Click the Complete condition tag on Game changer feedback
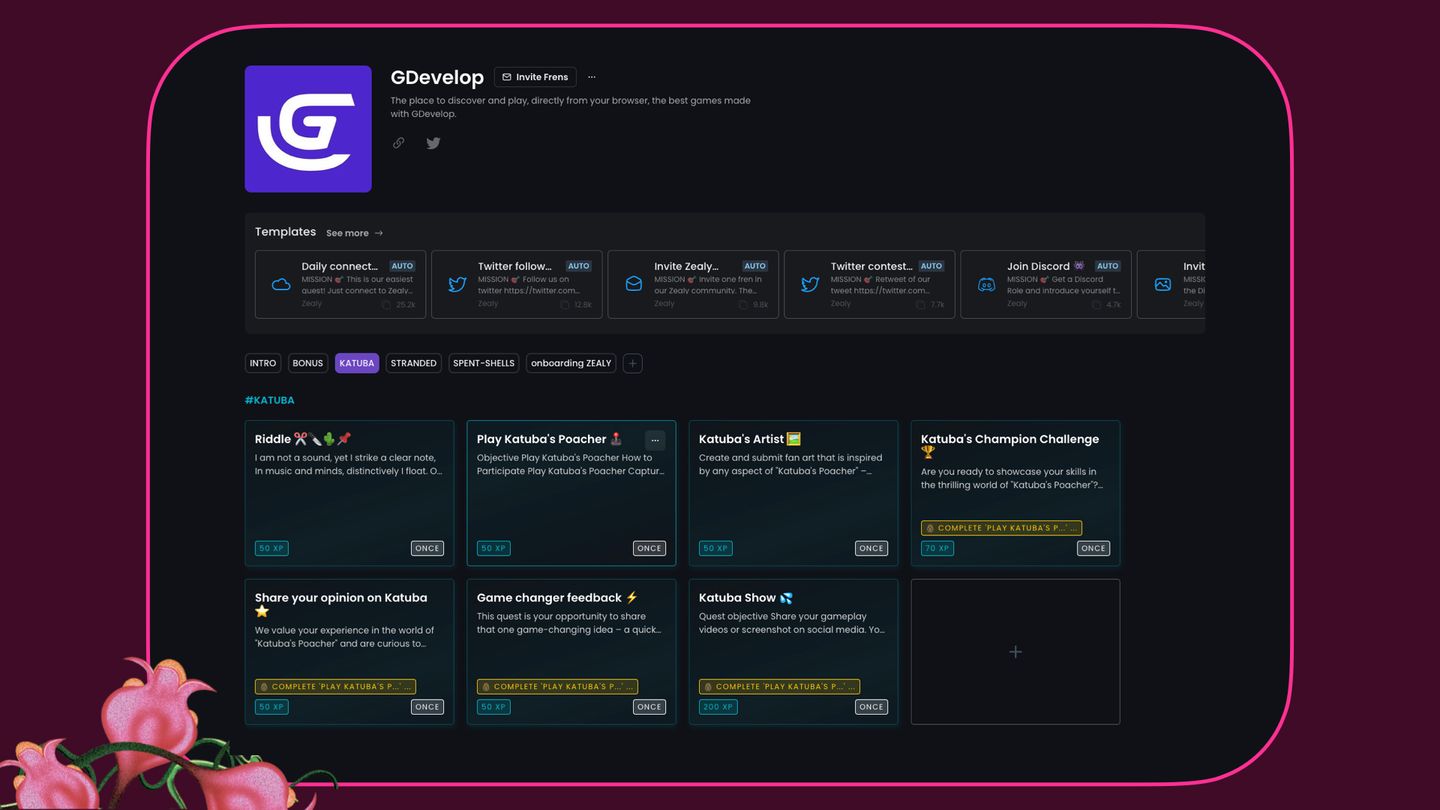The image size is (1440, 810). [x=557, y=687]
